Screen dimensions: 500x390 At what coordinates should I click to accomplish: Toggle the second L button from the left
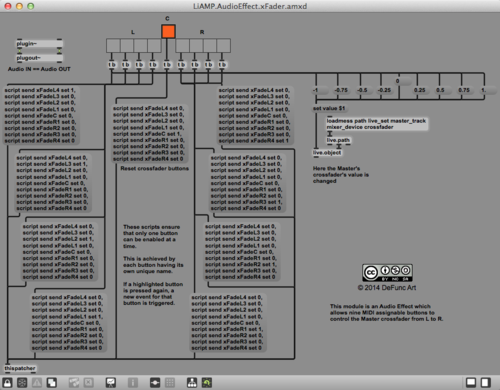click(127, 46)
